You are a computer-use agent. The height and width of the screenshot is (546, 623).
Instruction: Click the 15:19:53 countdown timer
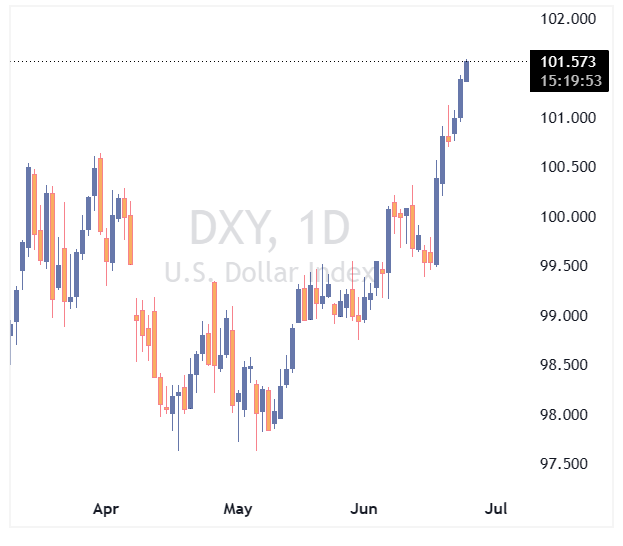tap(571, 81)
